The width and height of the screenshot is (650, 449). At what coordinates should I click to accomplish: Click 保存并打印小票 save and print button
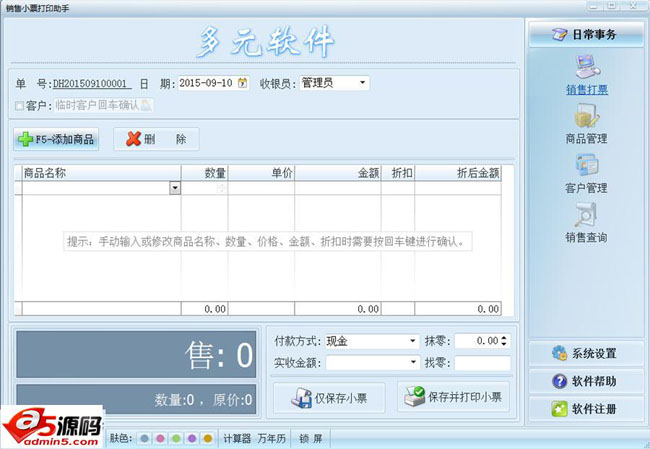pyautogui.click(x=453, y=397)
